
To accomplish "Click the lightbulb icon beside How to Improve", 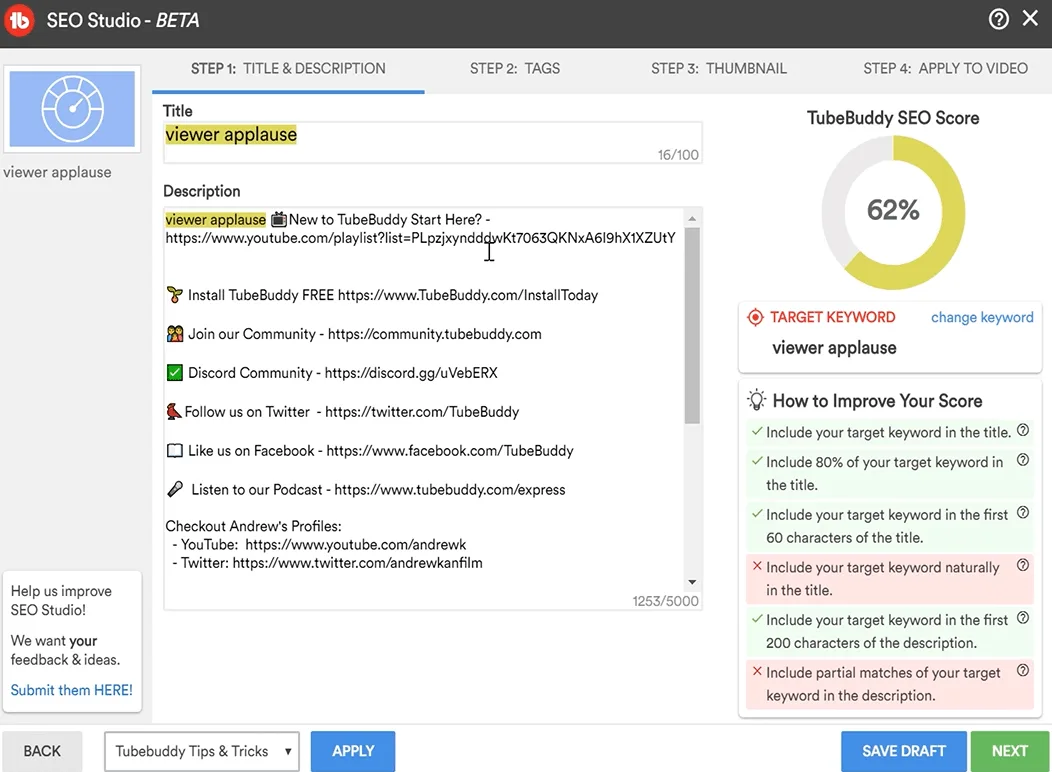I will [x=756, y=400].
